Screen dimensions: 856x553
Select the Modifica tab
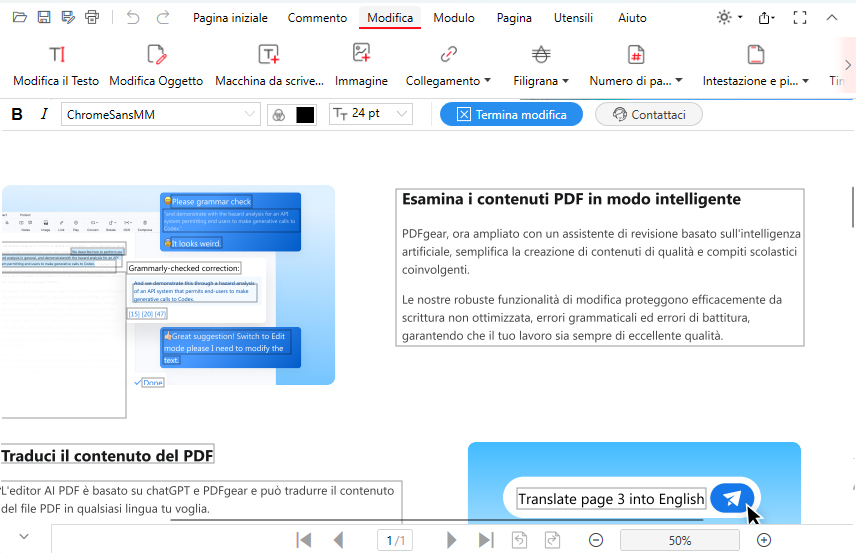pyautogui.click(x=390, y=18)
